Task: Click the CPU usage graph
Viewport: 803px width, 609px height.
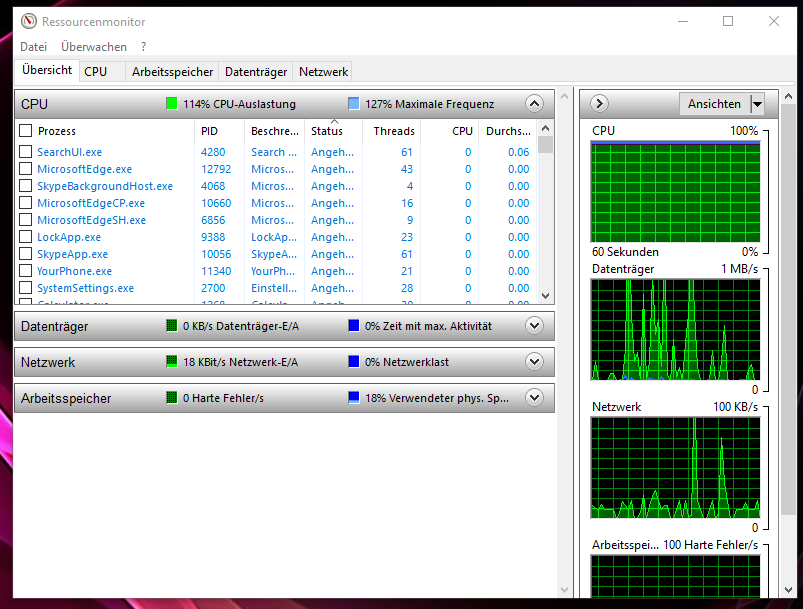Action: pyautogui.click(x=675, y=192)
